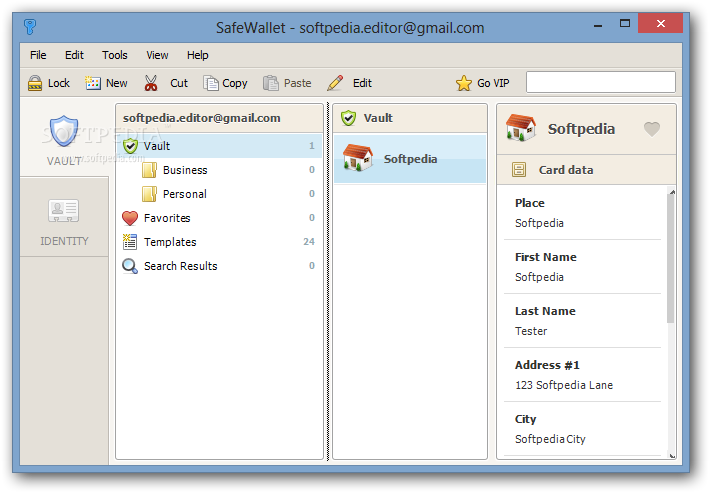Click the City value Softpedia City

tap(550, 439)
